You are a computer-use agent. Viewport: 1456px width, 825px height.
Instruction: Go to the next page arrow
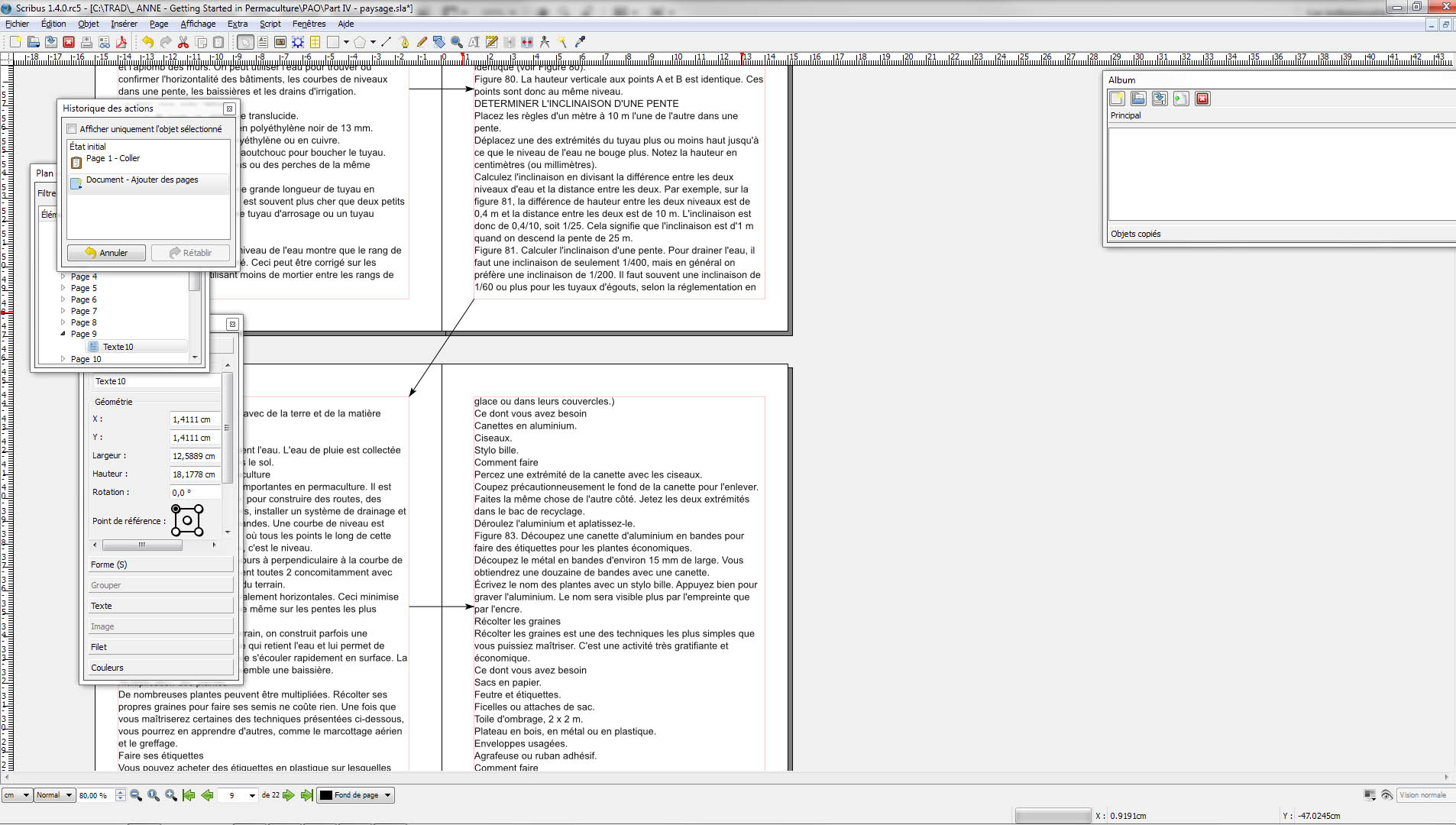point(289,795)
